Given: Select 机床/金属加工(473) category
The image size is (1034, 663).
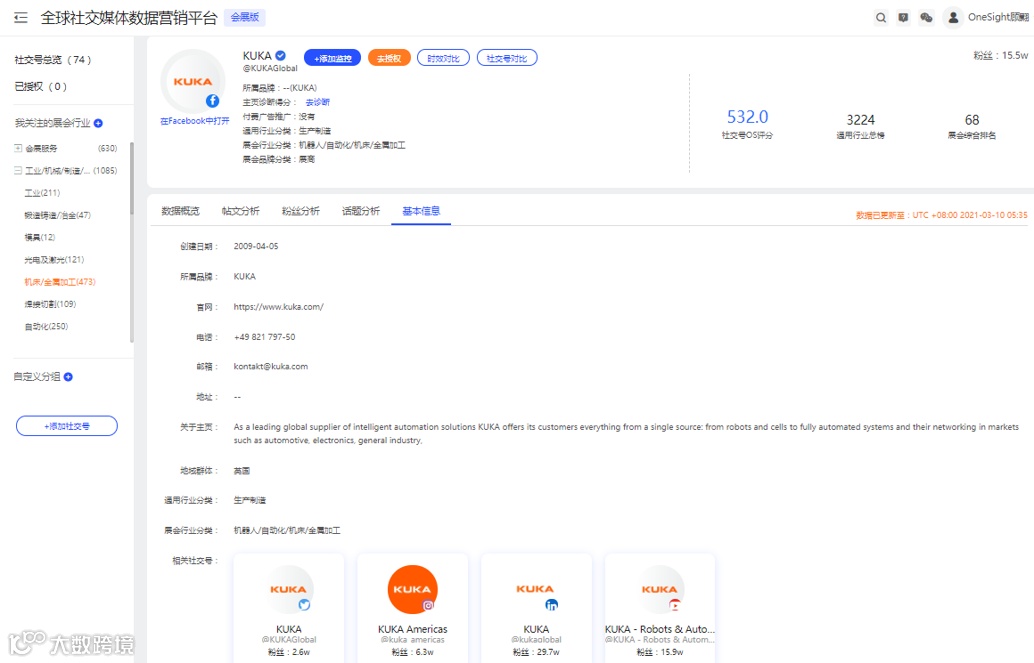Looking at the screenshot, I should 60,282.
